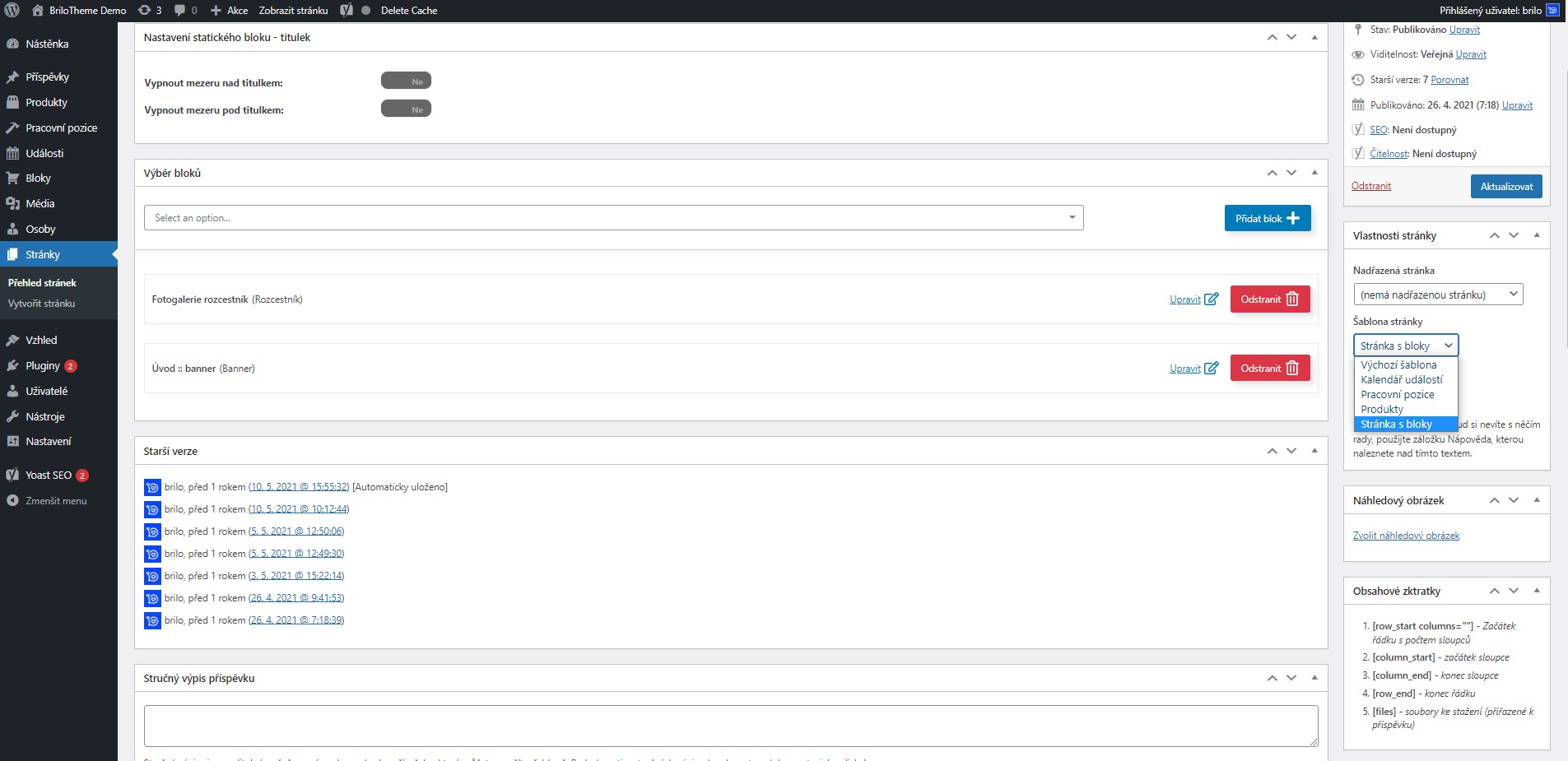Collapse the Obsahové zkratky panel
The width and height of the screenshot is (1568, 761).
point(1536,591)
